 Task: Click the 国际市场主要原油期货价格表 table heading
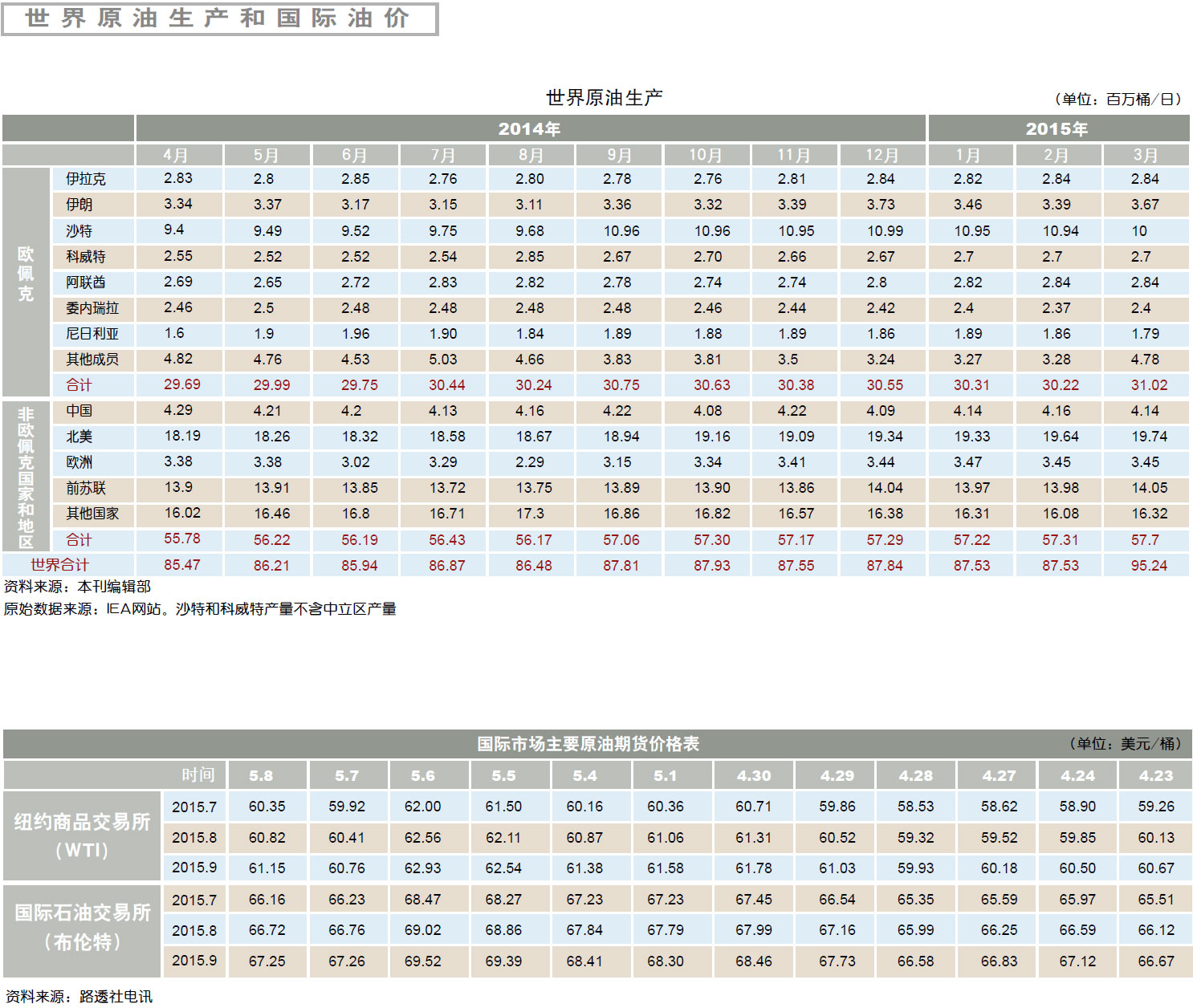[x=588, y=744]
